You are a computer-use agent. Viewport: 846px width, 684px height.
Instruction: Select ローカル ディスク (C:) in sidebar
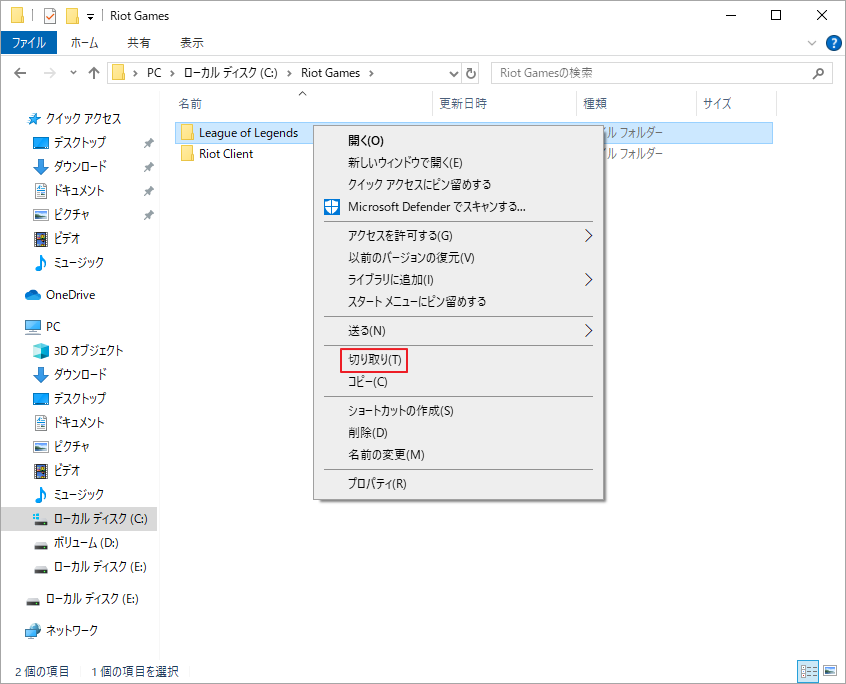[x=79, y=519]
